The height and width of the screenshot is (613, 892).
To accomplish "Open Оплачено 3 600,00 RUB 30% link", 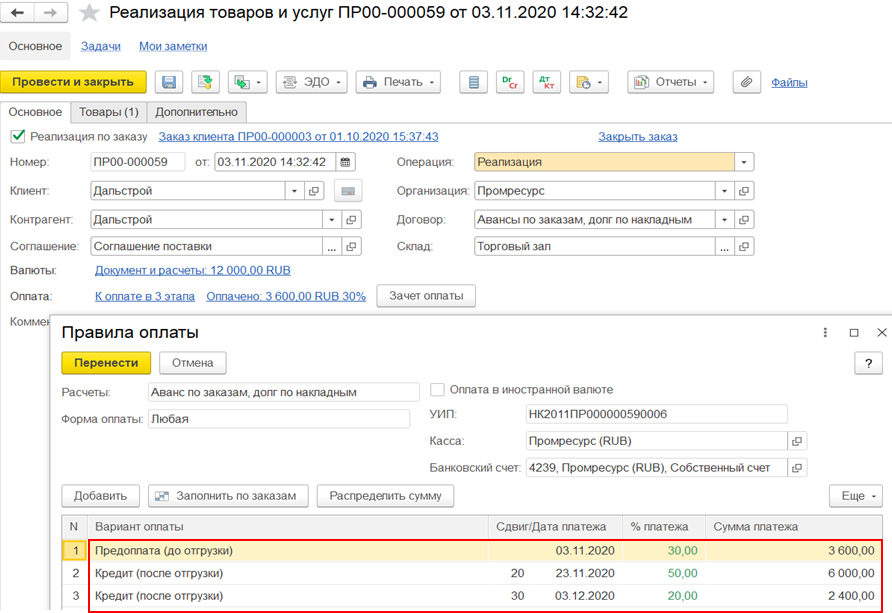I will tap(286, 297).
